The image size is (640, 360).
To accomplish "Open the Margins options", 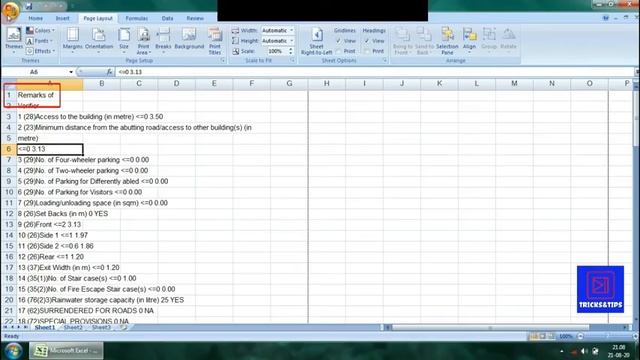I will tap(73, 40).
